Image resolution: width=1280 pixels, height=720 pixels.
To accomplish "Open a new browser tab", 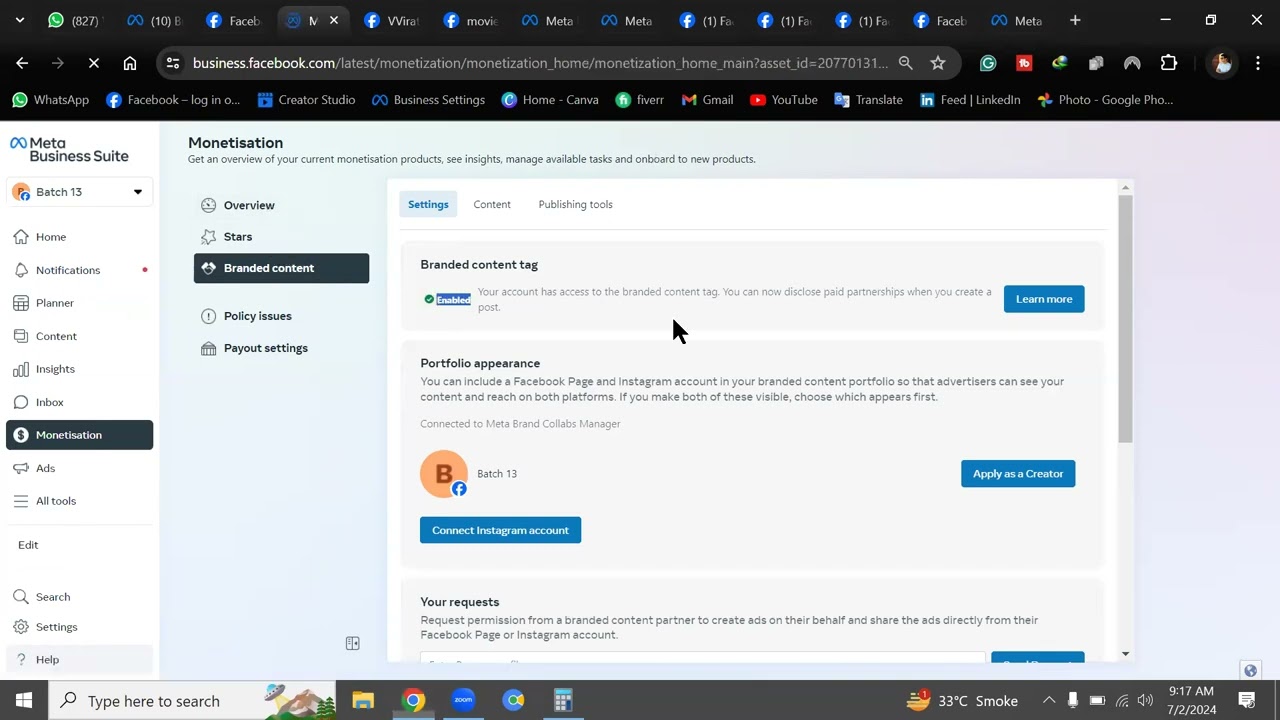I will (x=1075, y=20).
